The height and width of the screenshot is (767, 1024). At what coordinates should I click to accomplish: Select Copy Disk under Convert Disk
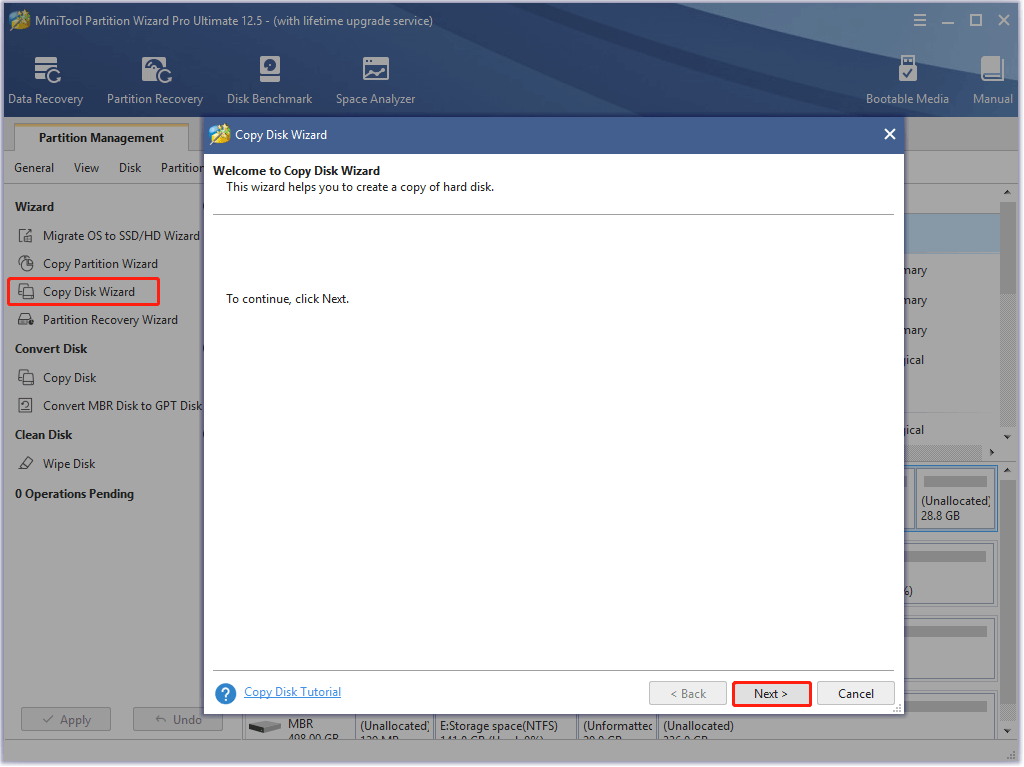pyautogui.click(x=69, y=378)
